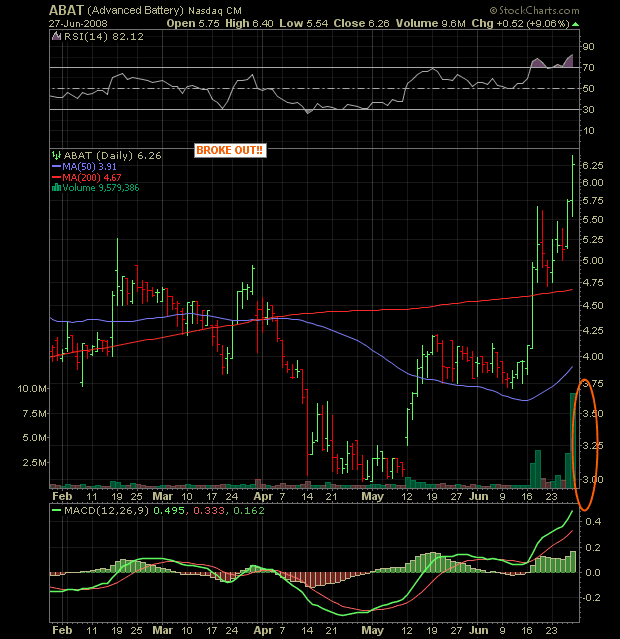Select the green MACD legend line marker
This screenshot has height=639, width=620.
click(56, 510)
